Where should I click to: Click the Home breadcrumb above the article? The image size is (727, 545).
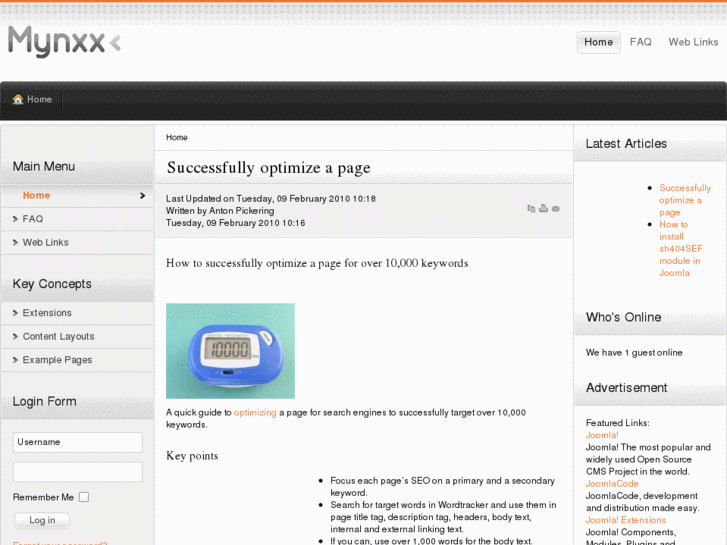pyautogui.click(x=177, y=137)
